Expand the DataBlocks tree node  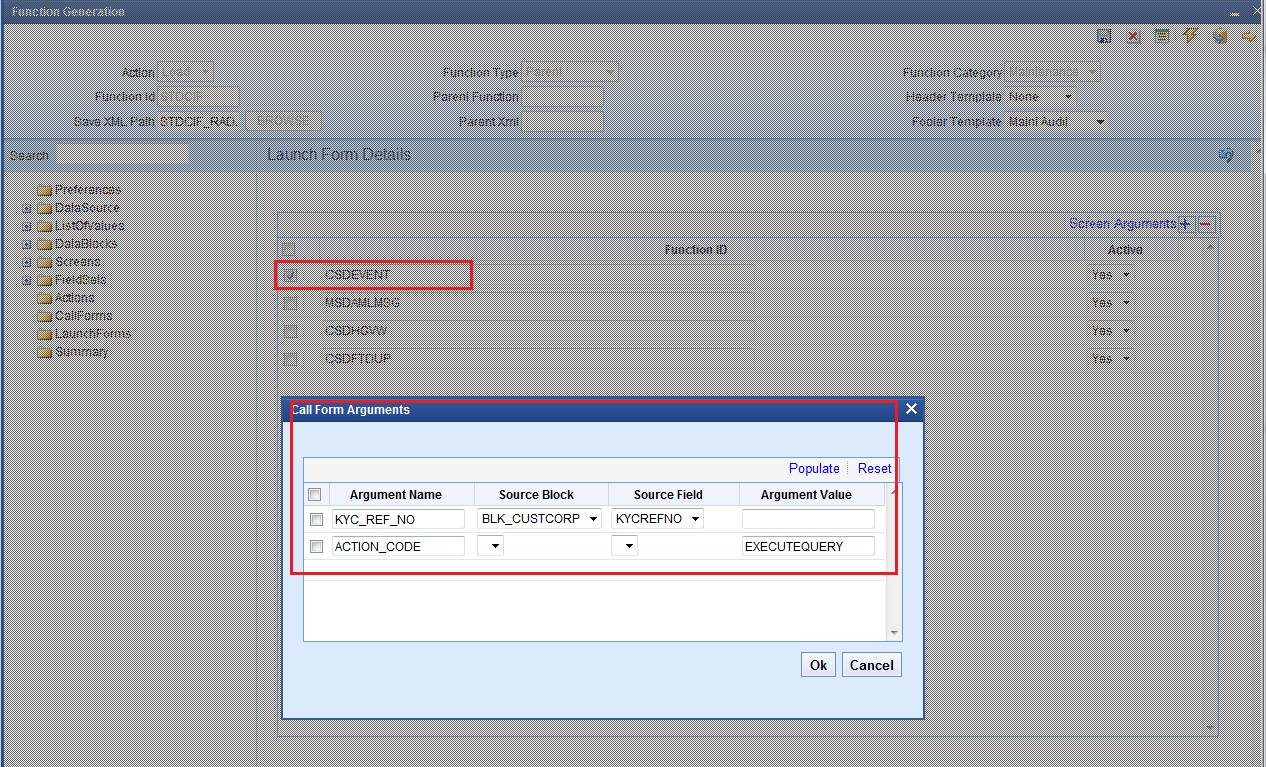[27, 245]
